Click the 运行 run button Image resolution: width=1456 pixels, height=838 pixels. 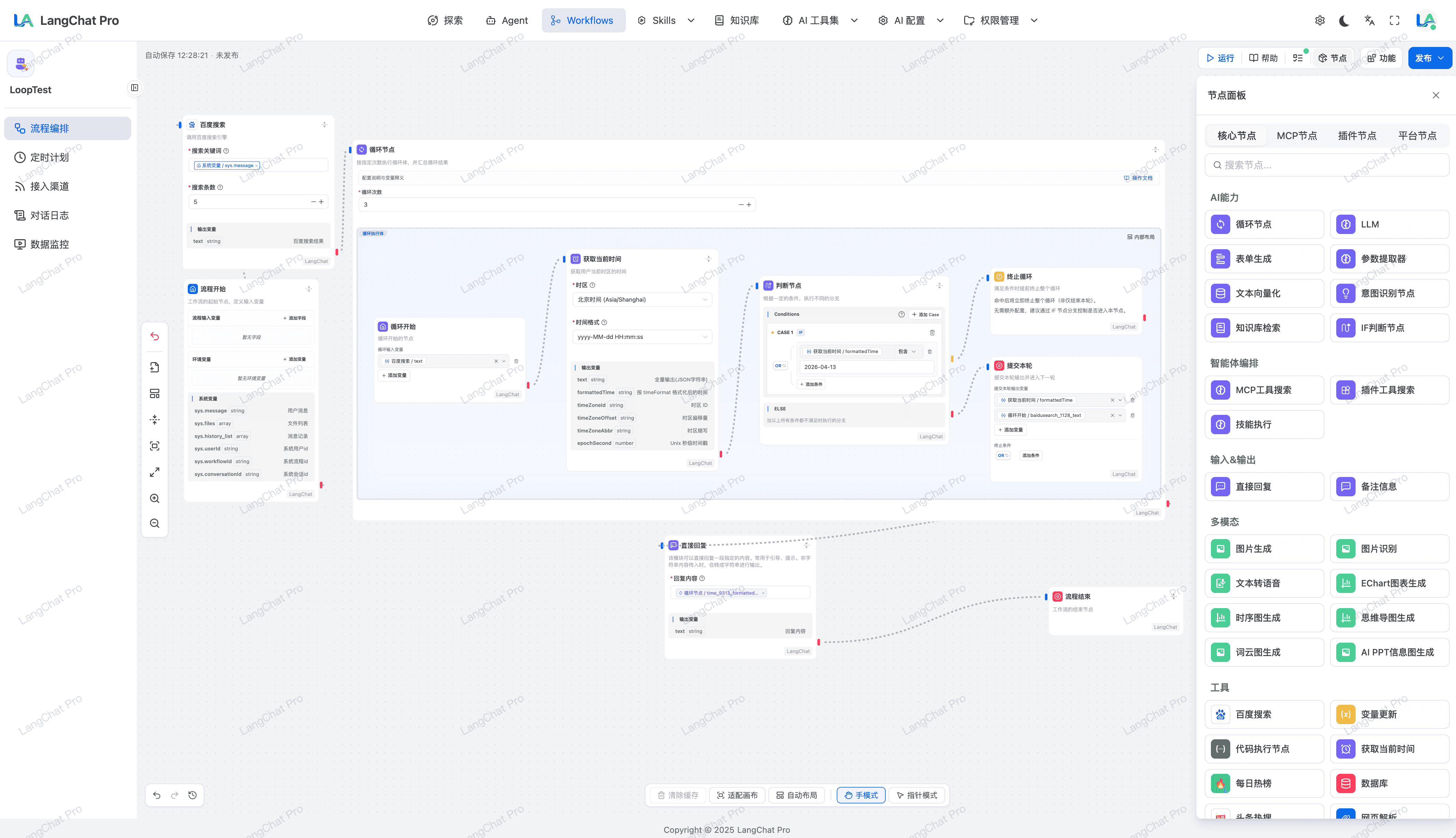click(1220, 58)
